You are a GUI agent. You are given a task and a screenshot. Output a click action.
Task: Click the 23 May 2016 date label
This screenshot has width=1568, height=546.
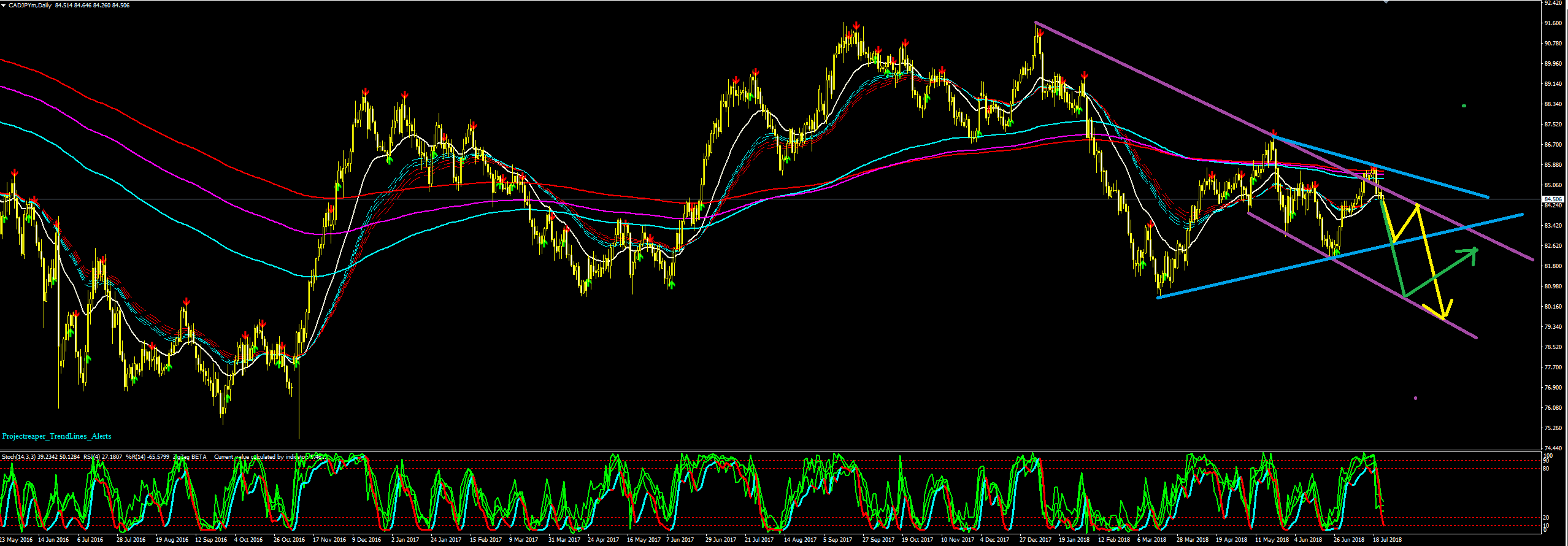click(x=16, y=540)
